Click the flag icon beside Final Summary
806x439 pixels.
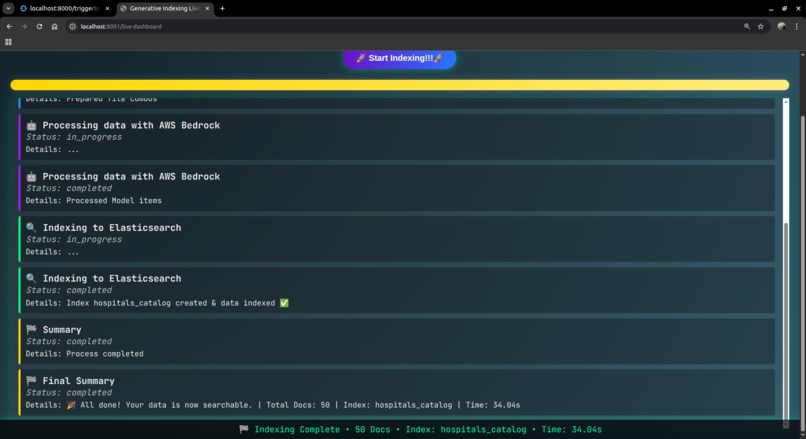click(x=31, y=380)
